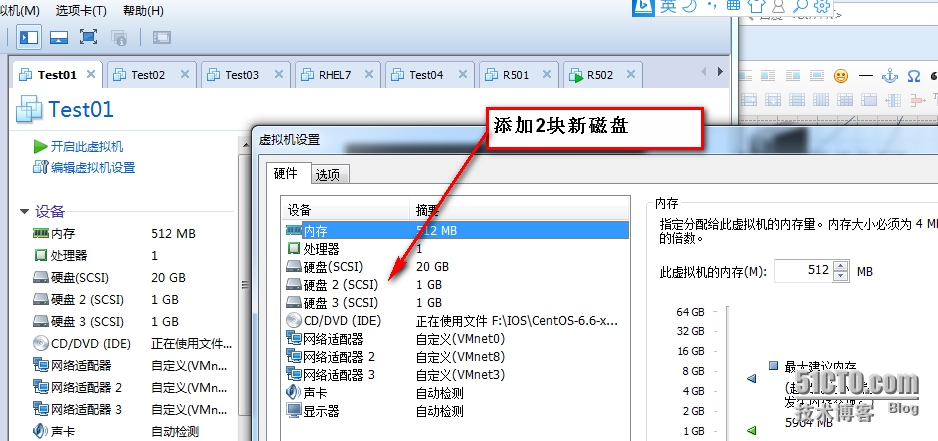Click the green play icon beside 开启此虚拟机
Viewport: 938px width, 441px height.
[40, 147]
